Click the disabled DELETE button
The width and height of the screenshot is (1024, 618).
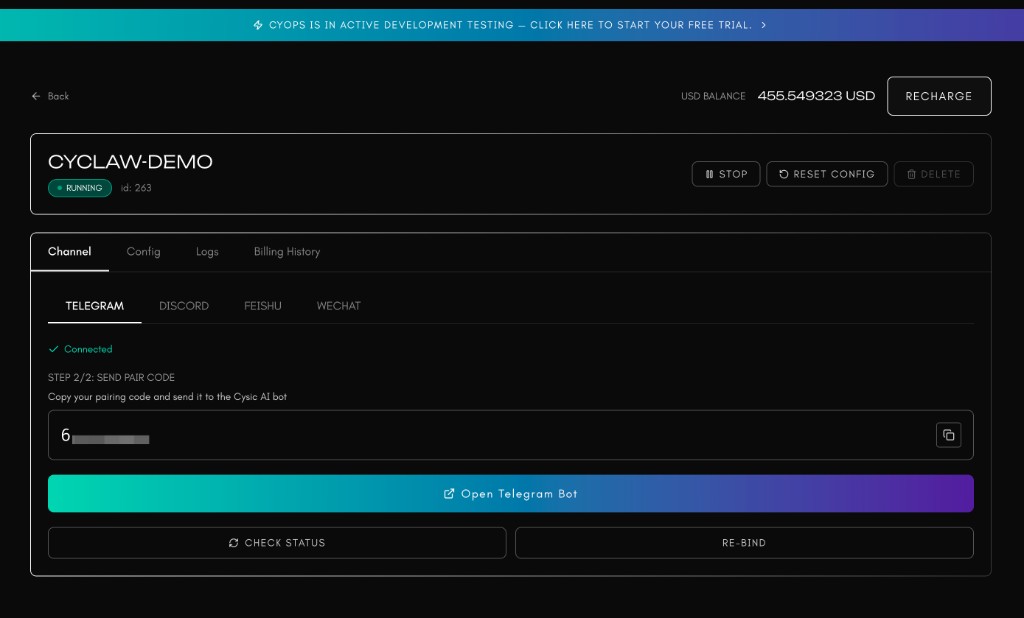click(933, 174)
